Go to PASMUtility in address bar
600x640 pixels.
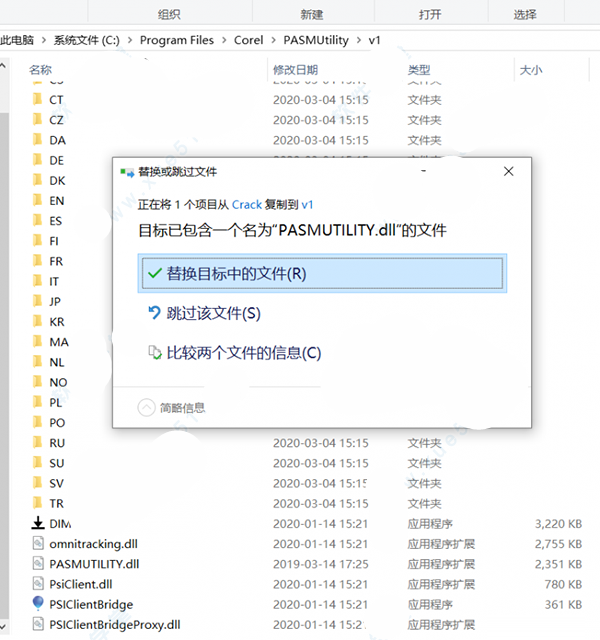point(316,40)
